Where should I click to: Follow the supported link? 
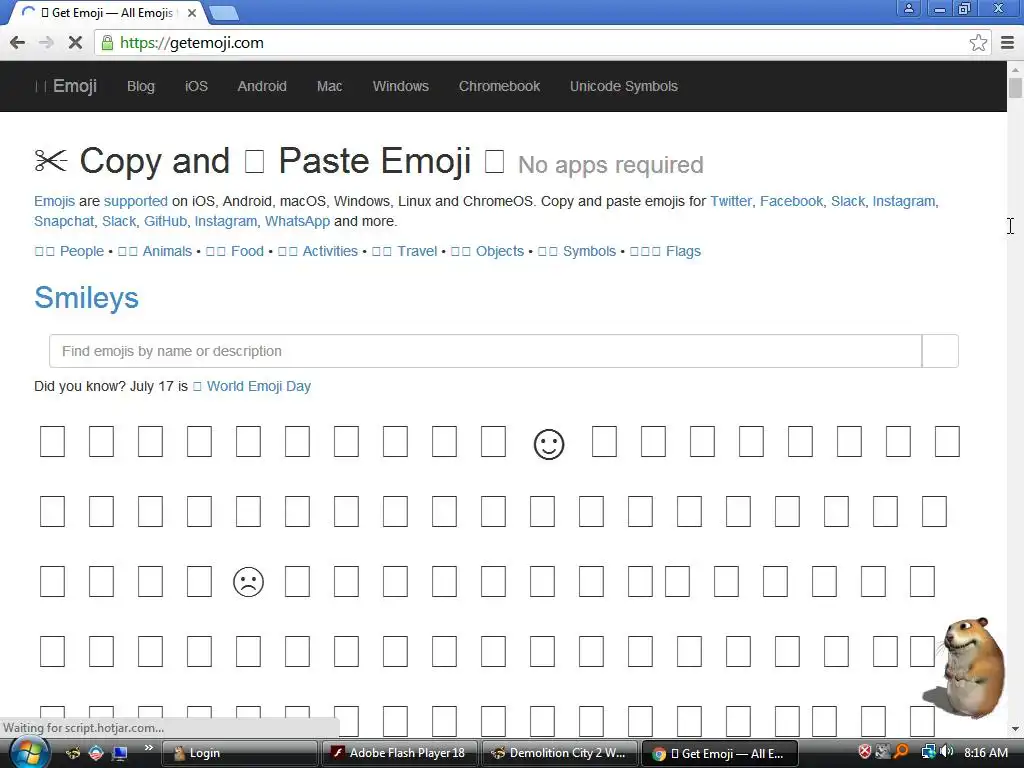(x=136, y=201)
